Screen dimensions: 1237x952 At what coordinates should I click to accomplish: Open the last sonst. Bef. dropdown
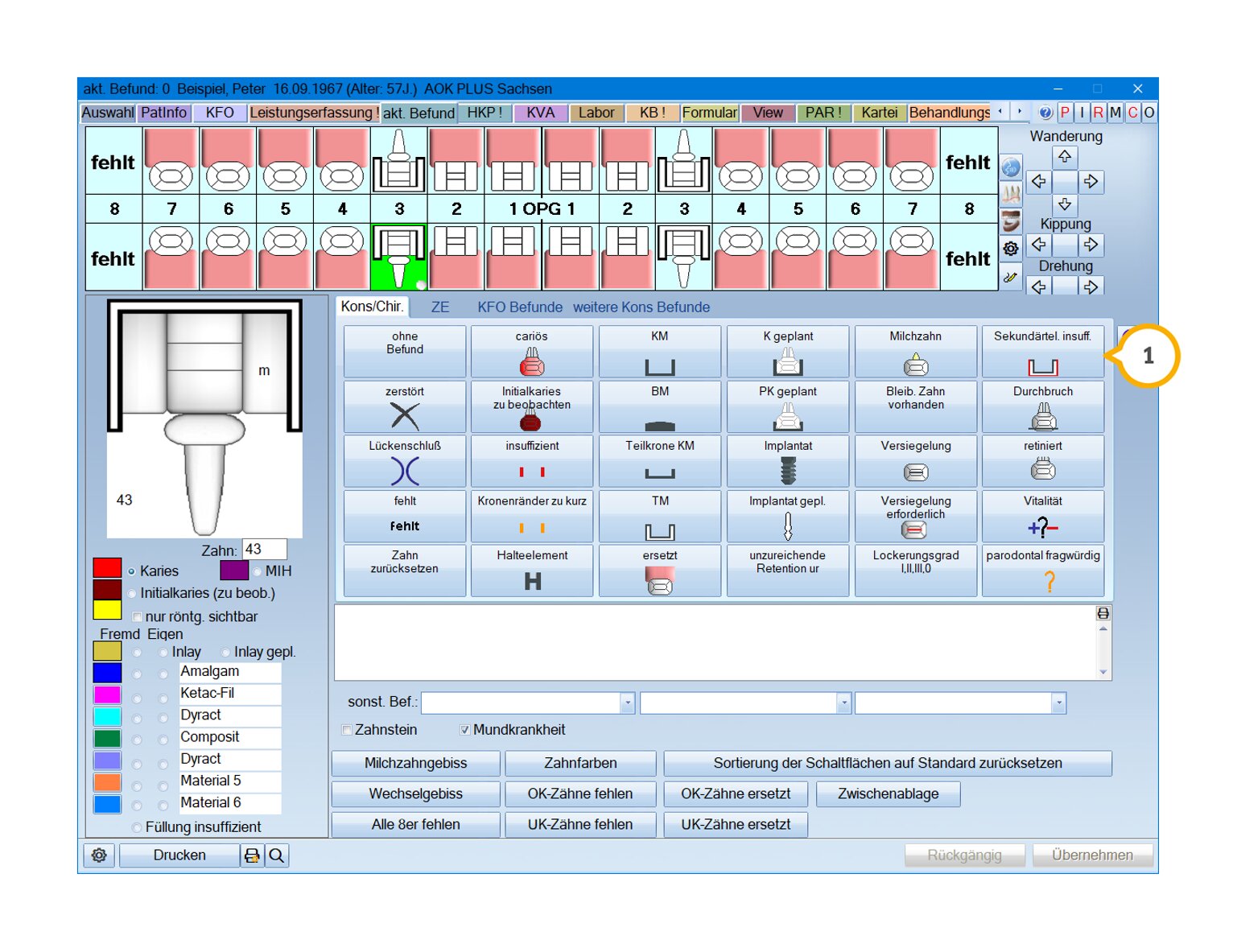[x=1058, y=703]
